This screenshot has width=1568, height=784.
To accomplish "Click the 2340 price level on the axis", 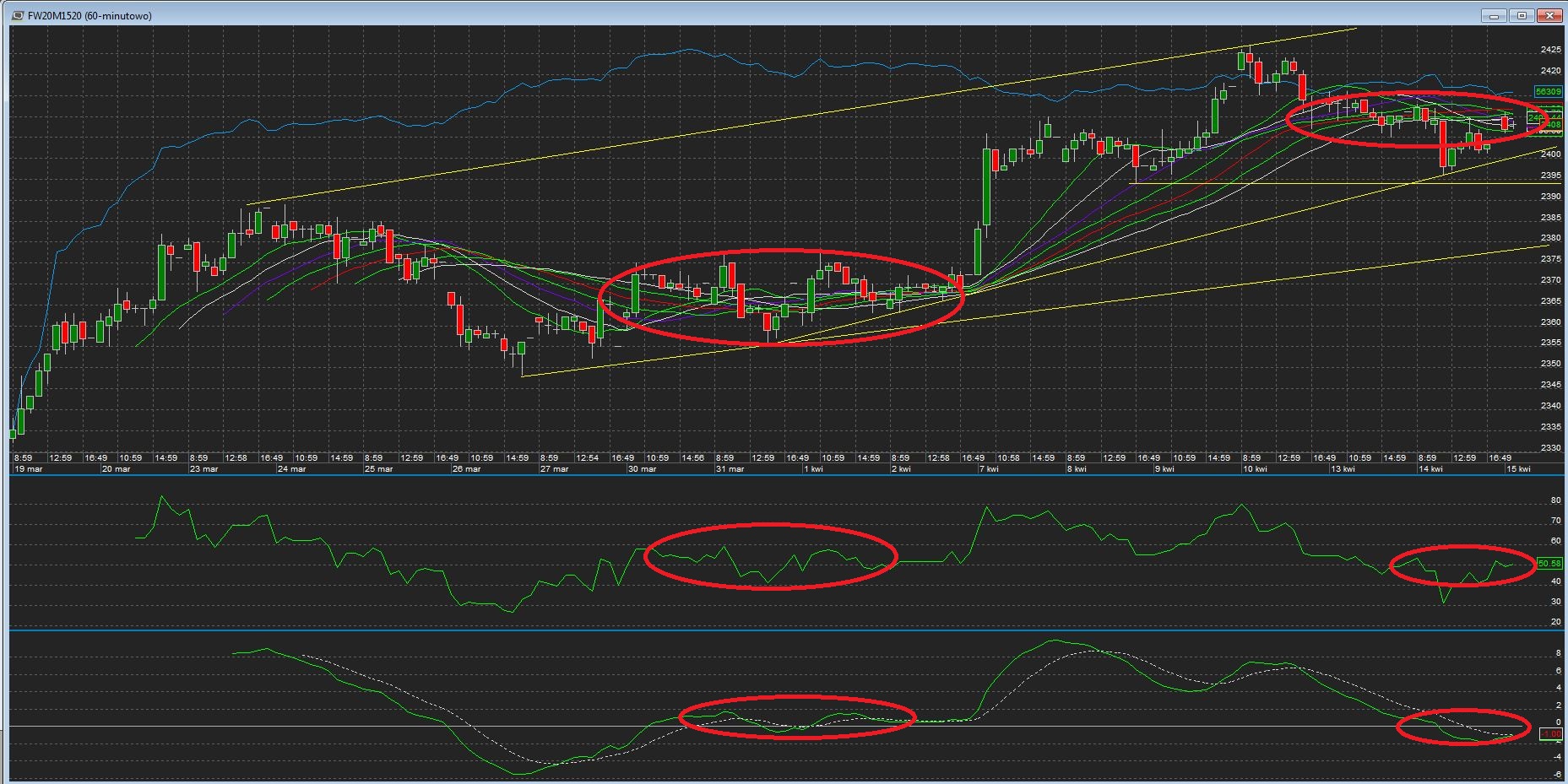I will [x=1550, y=406].
